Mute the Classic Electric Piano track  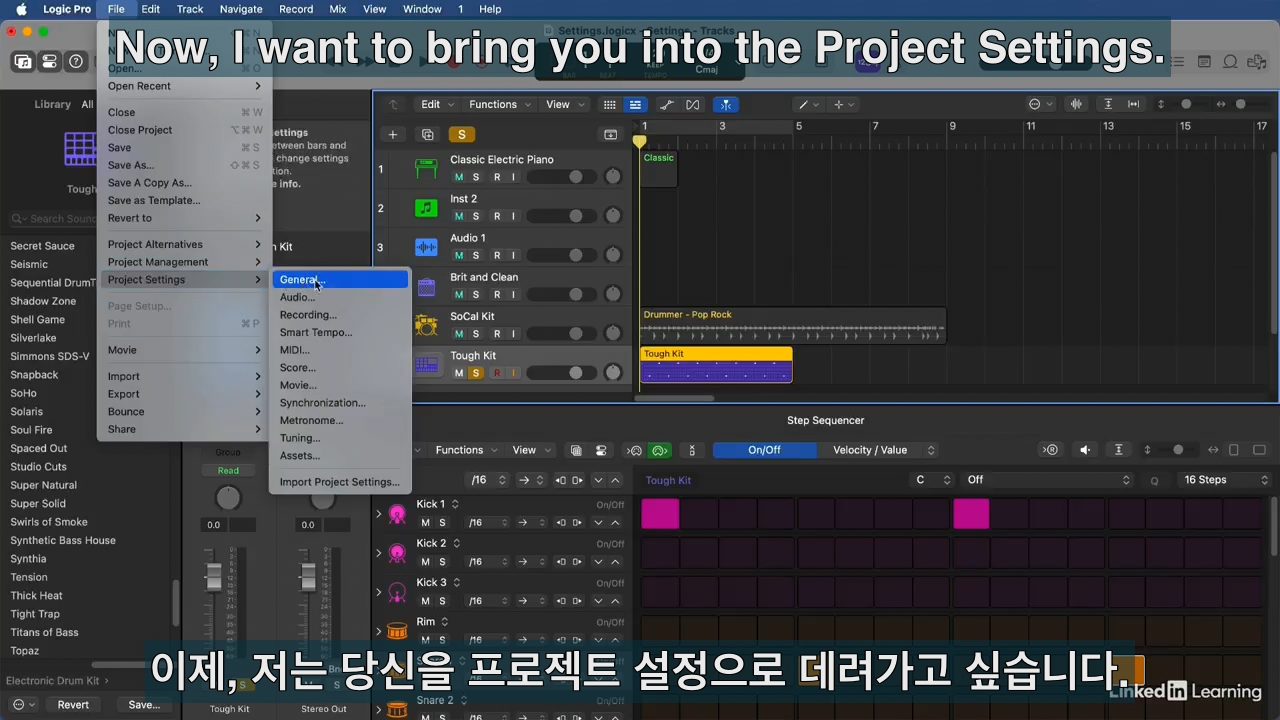click(459, 177)
